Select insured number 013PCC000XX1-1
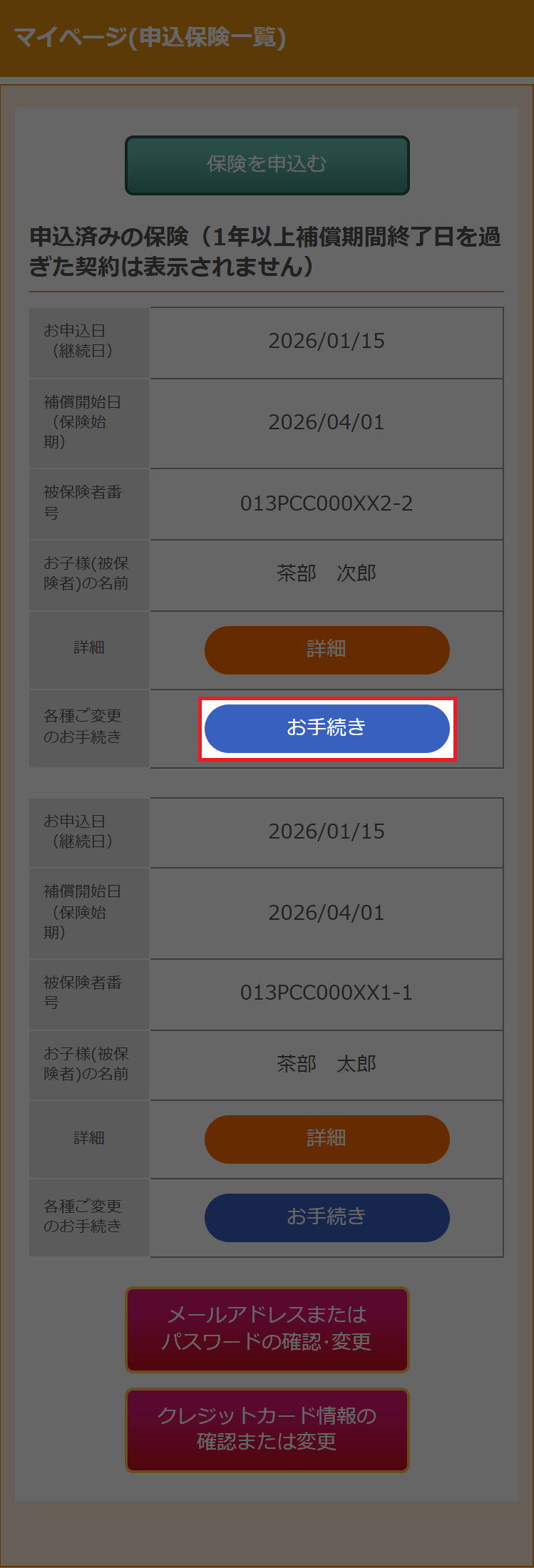Image resolution: width=534 pixels, height=1568 pixels. 327,993
